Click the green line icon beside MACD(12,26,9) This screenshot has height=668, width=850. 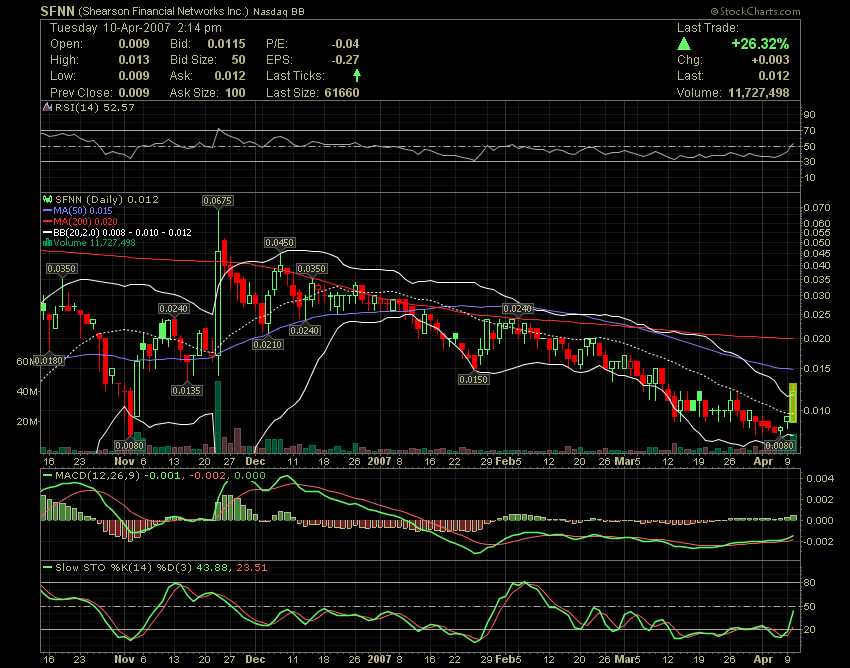(46, 478)
